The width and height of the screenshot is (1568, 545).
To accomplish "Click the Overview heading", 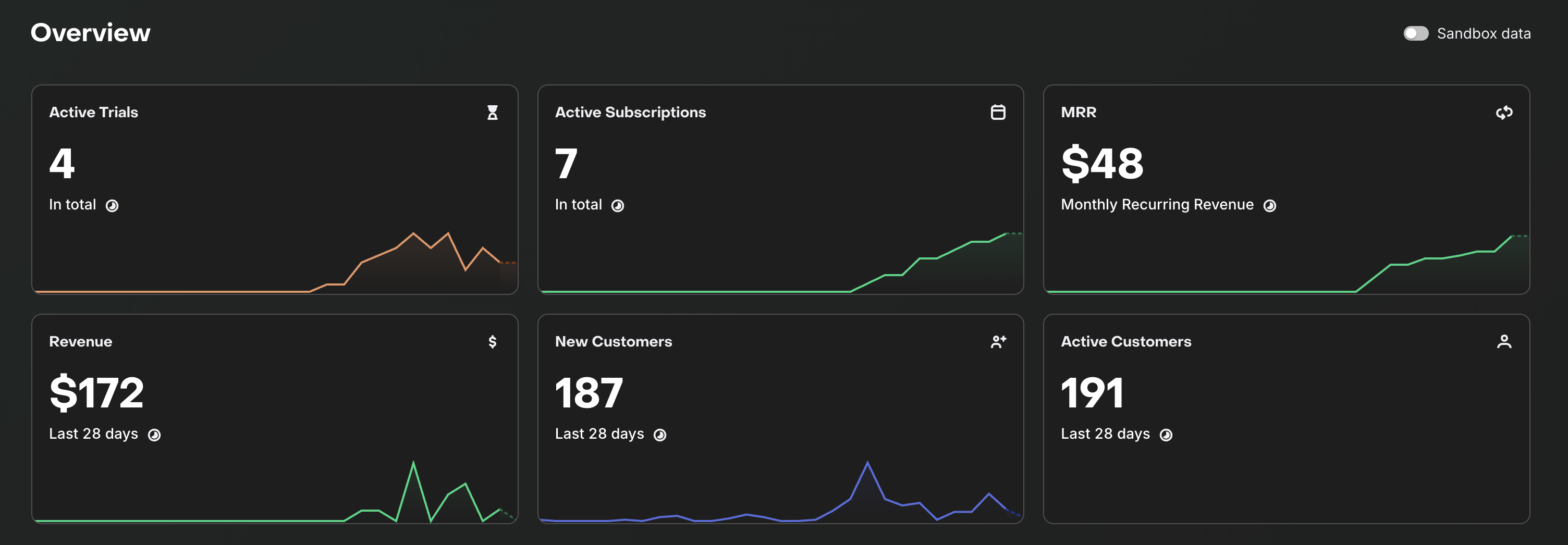I will pos(90,33).
